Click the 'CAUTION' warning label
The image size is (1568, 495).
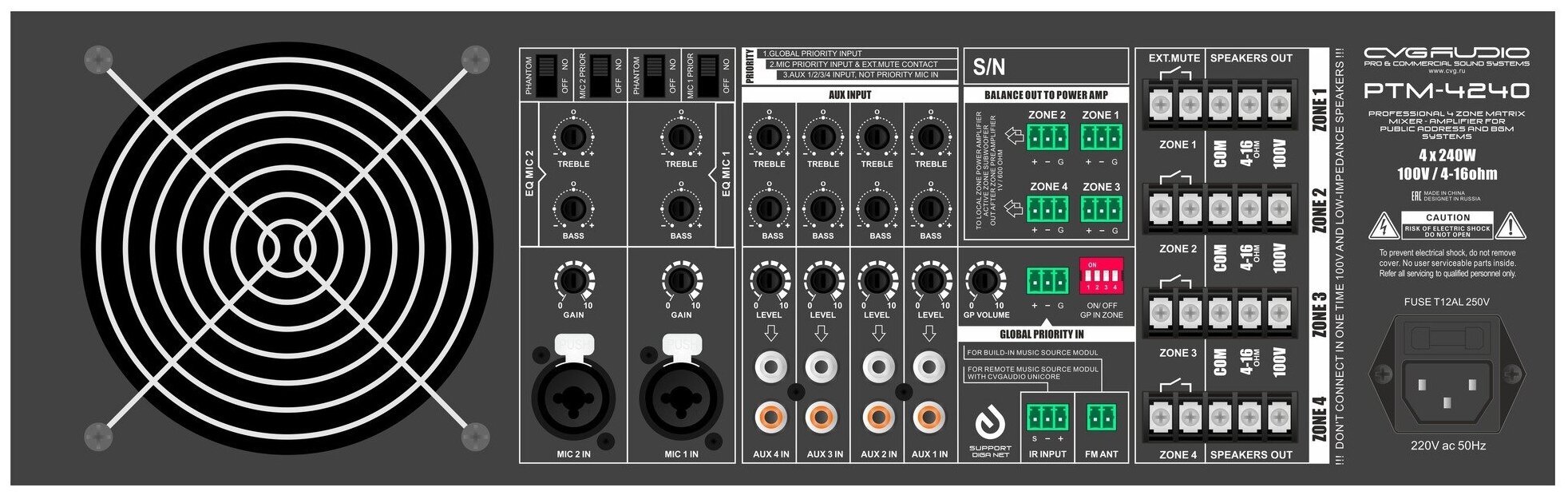1447,217
